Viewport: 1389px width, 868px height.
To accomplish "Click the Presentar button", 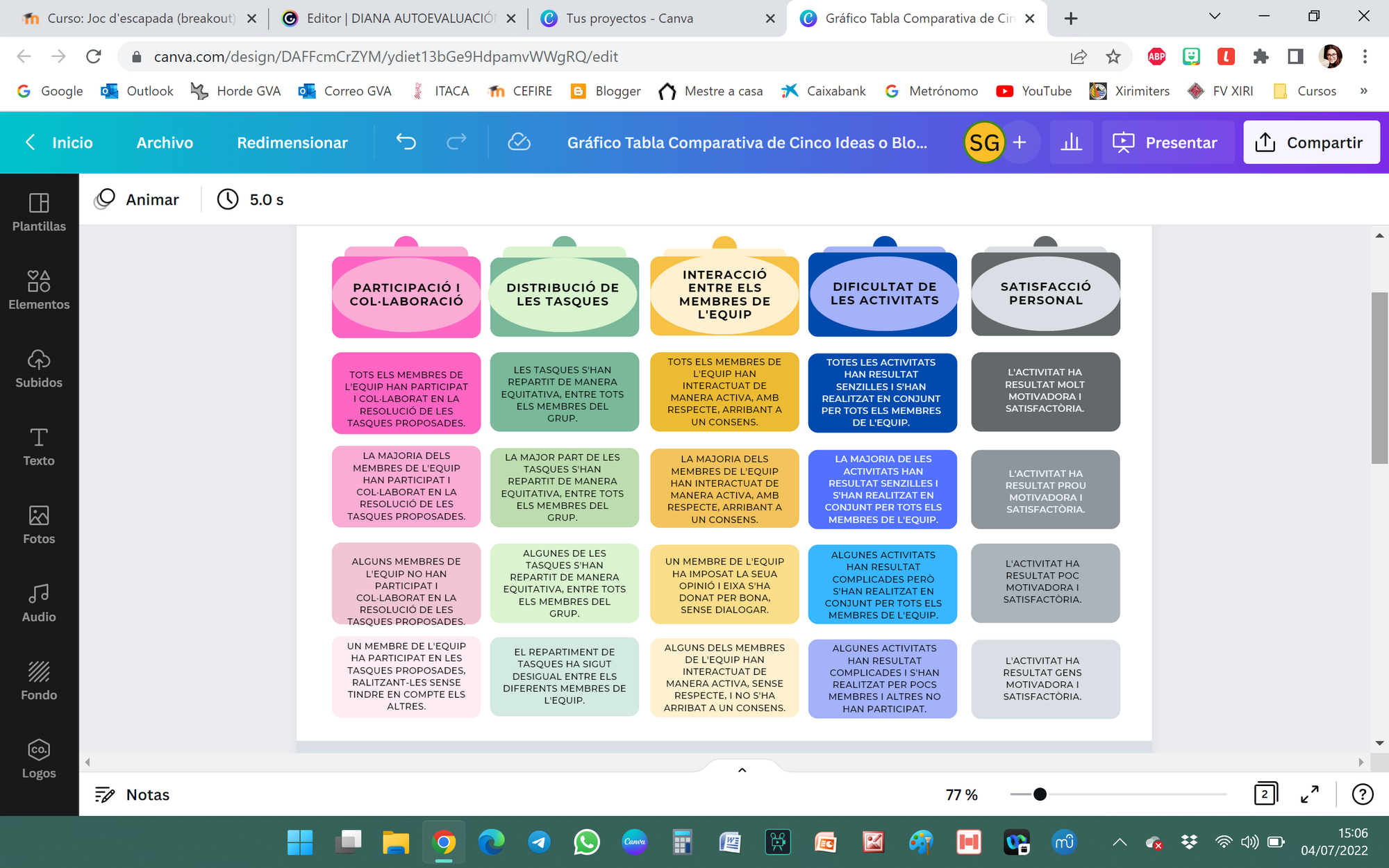I will click(1166, 142).
